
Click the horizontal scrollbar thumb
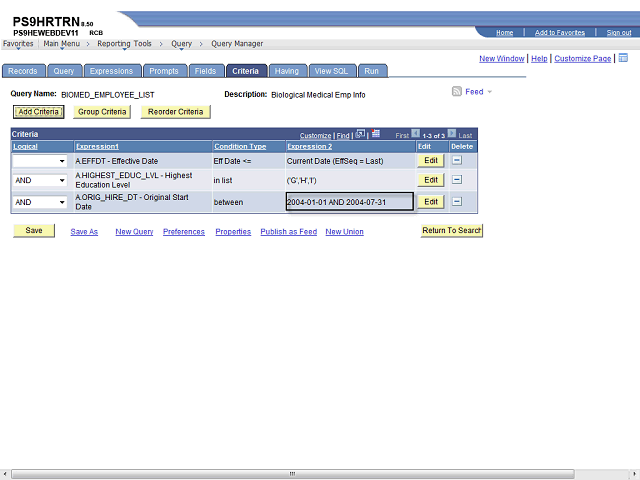(292, 474)
